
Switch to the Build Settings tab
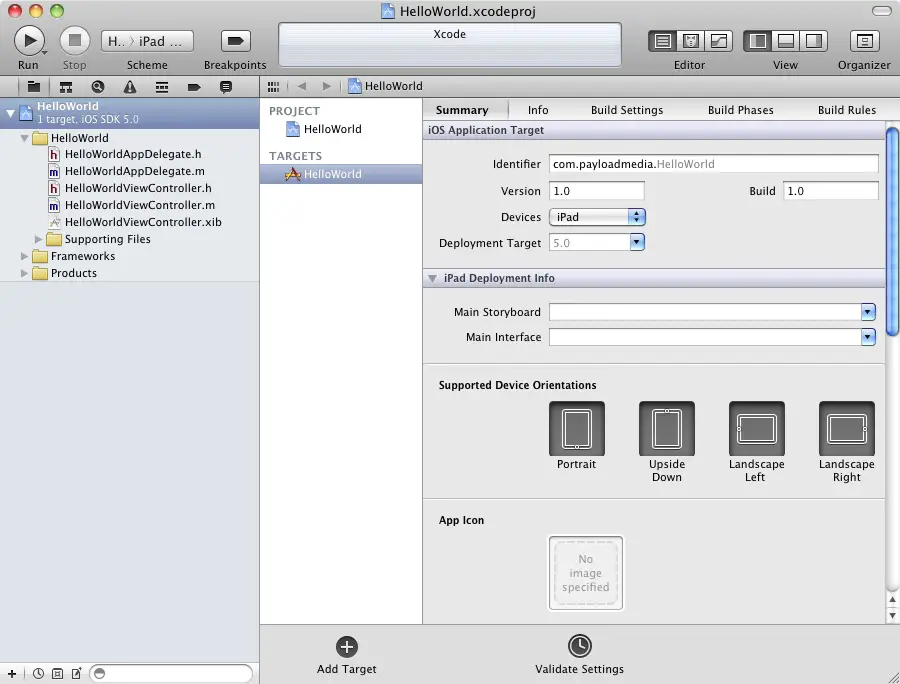(x=626, y=110)
